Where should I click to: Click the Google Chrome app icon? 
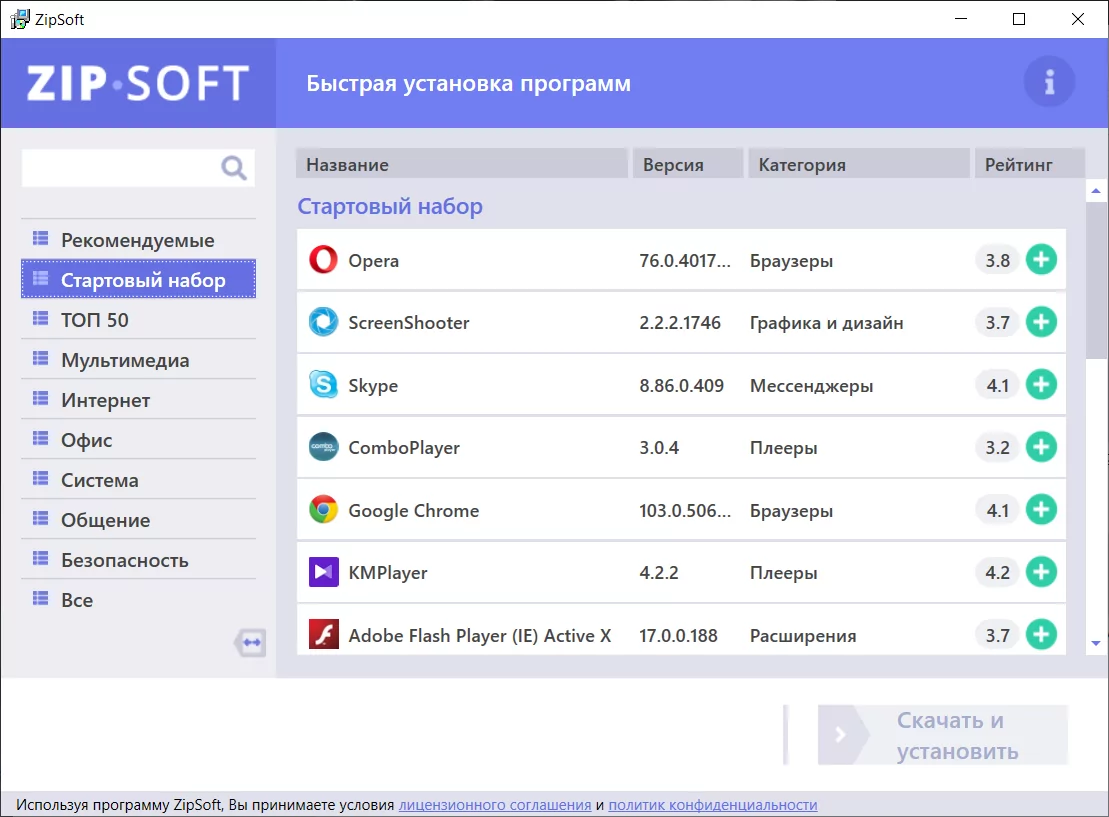(x=323, y=509)
